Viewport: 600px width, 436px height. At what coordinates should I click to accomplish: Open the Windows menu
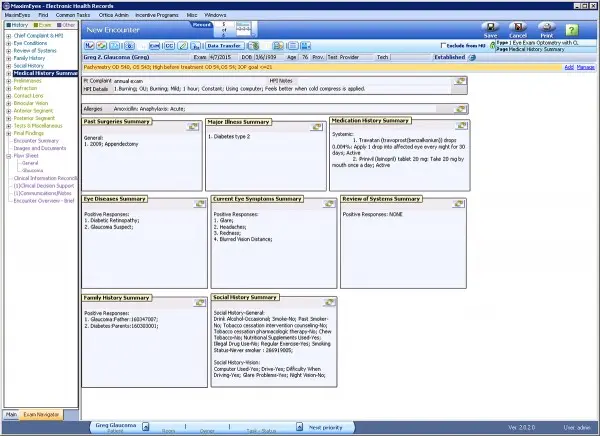pyautogui.click(x=215, y=15)
